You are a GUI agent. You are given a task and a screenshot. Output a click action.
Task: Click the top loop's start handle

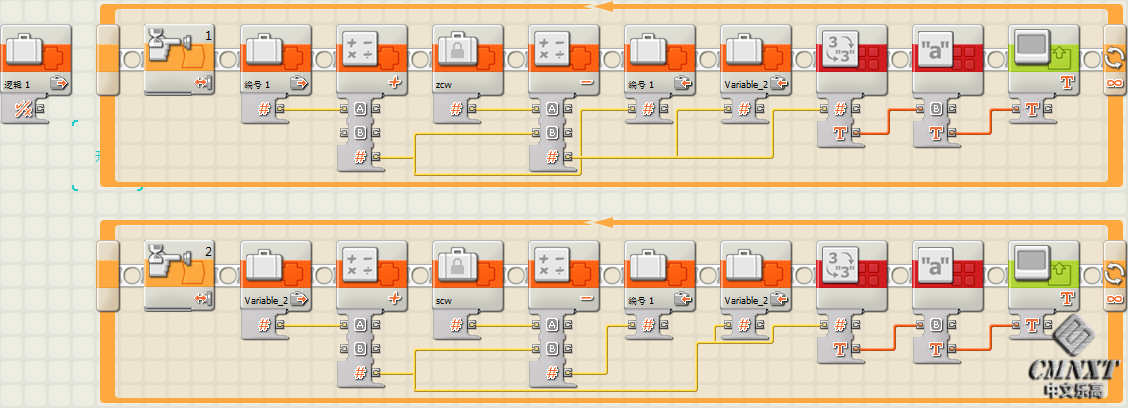tap(108, 60)
